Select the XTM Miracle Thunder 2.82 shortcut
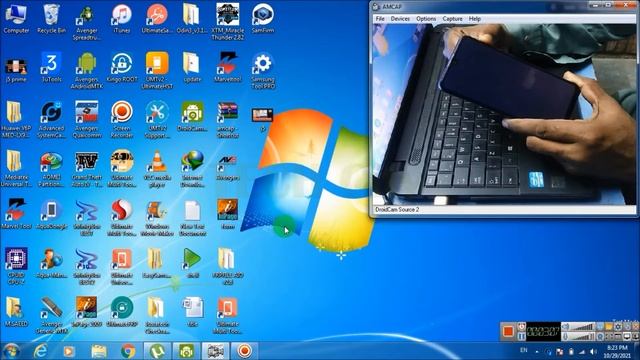The height and width of the screenshot is (360, 640). 228,22
